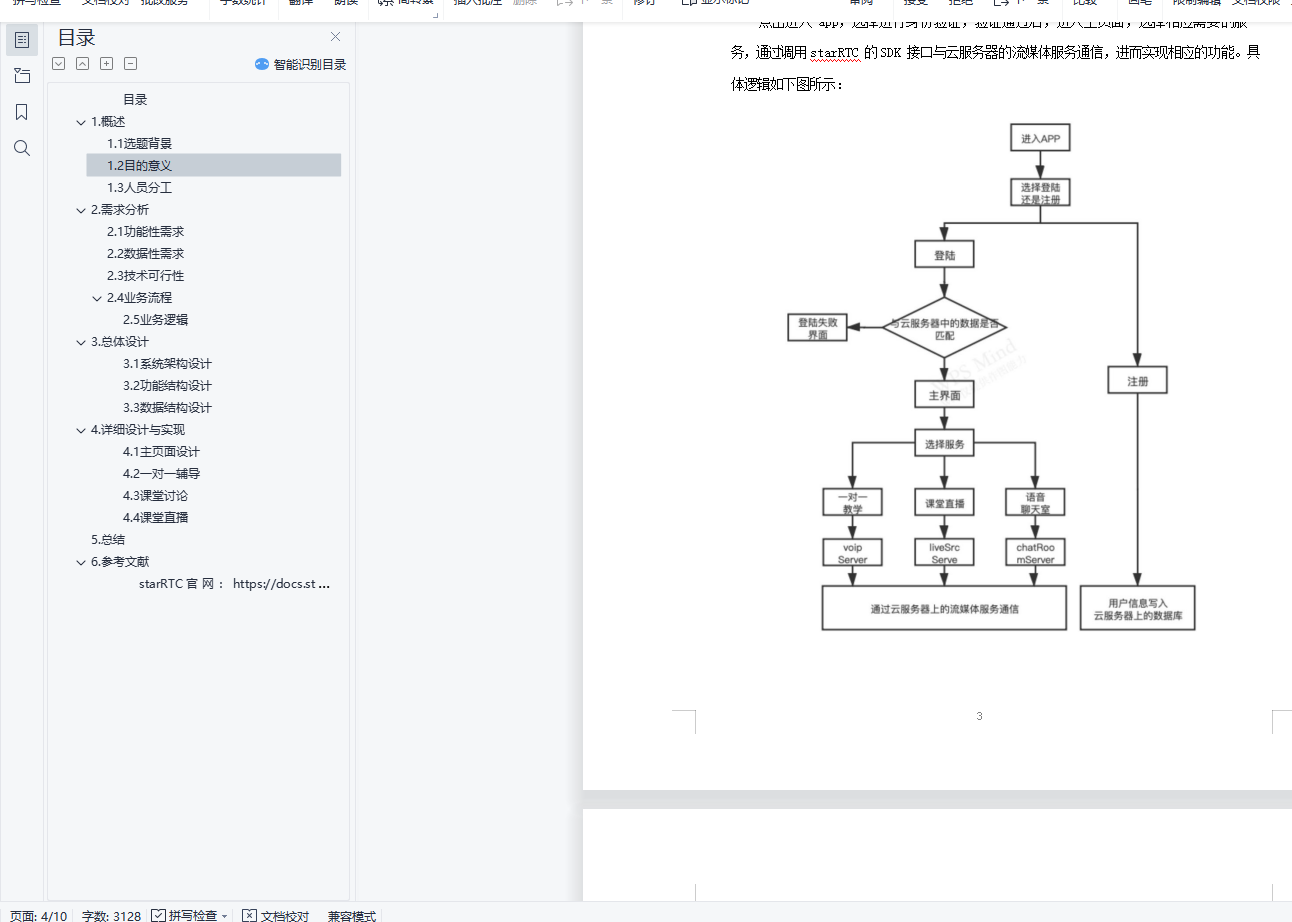Click the 进入APP box in the flowchart
The width and height of the screenshot is (1292, 922).
(1040, 138)
